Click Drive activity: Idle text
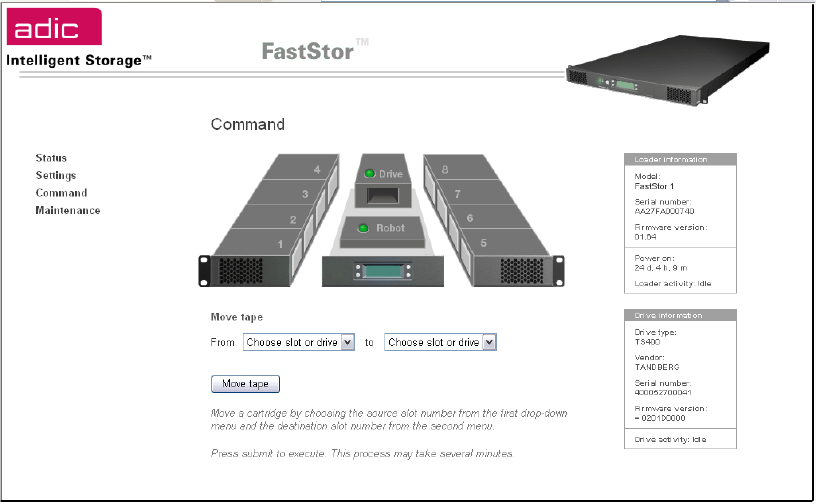Image resolution: width=816 pixels, height=502 pixels. coord(670,440)
